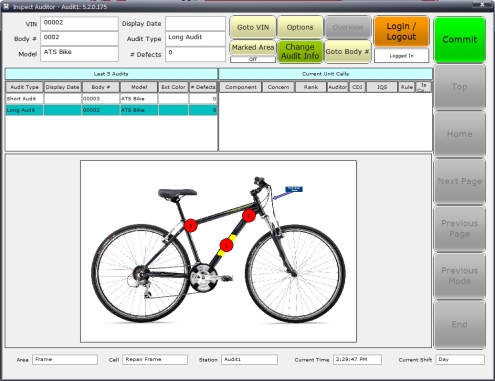Click the Top navigation button

[x=460, y=87]
